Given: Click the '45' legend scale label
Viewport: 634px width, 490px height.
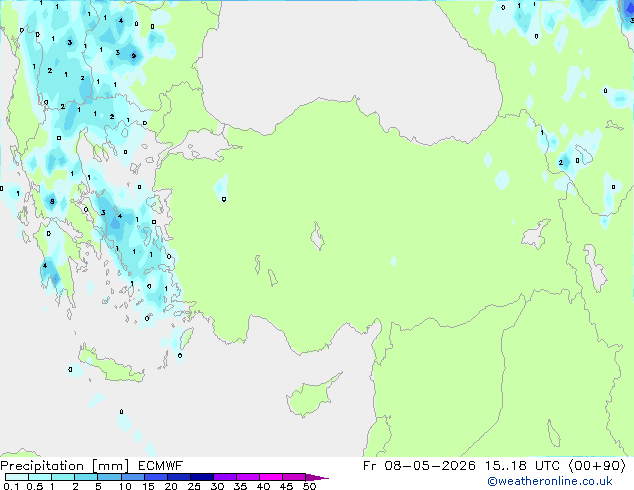Looking at the screenshot, I should 286,486.
